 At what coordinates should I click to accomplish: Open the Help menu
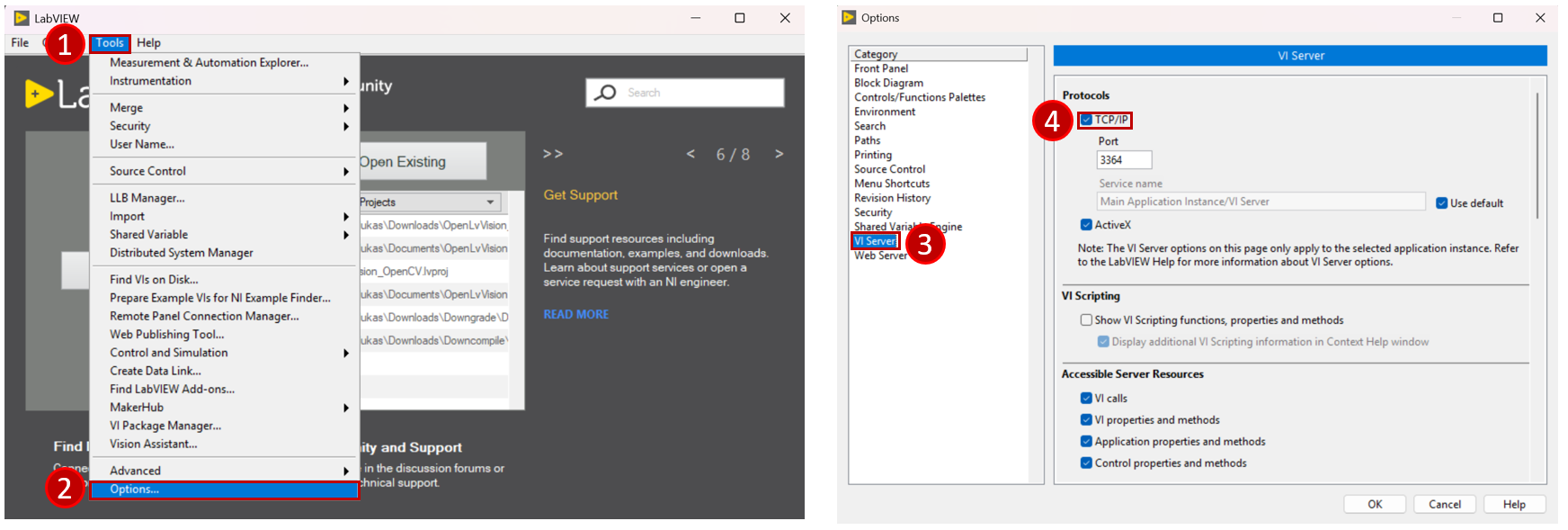(148, 43)
